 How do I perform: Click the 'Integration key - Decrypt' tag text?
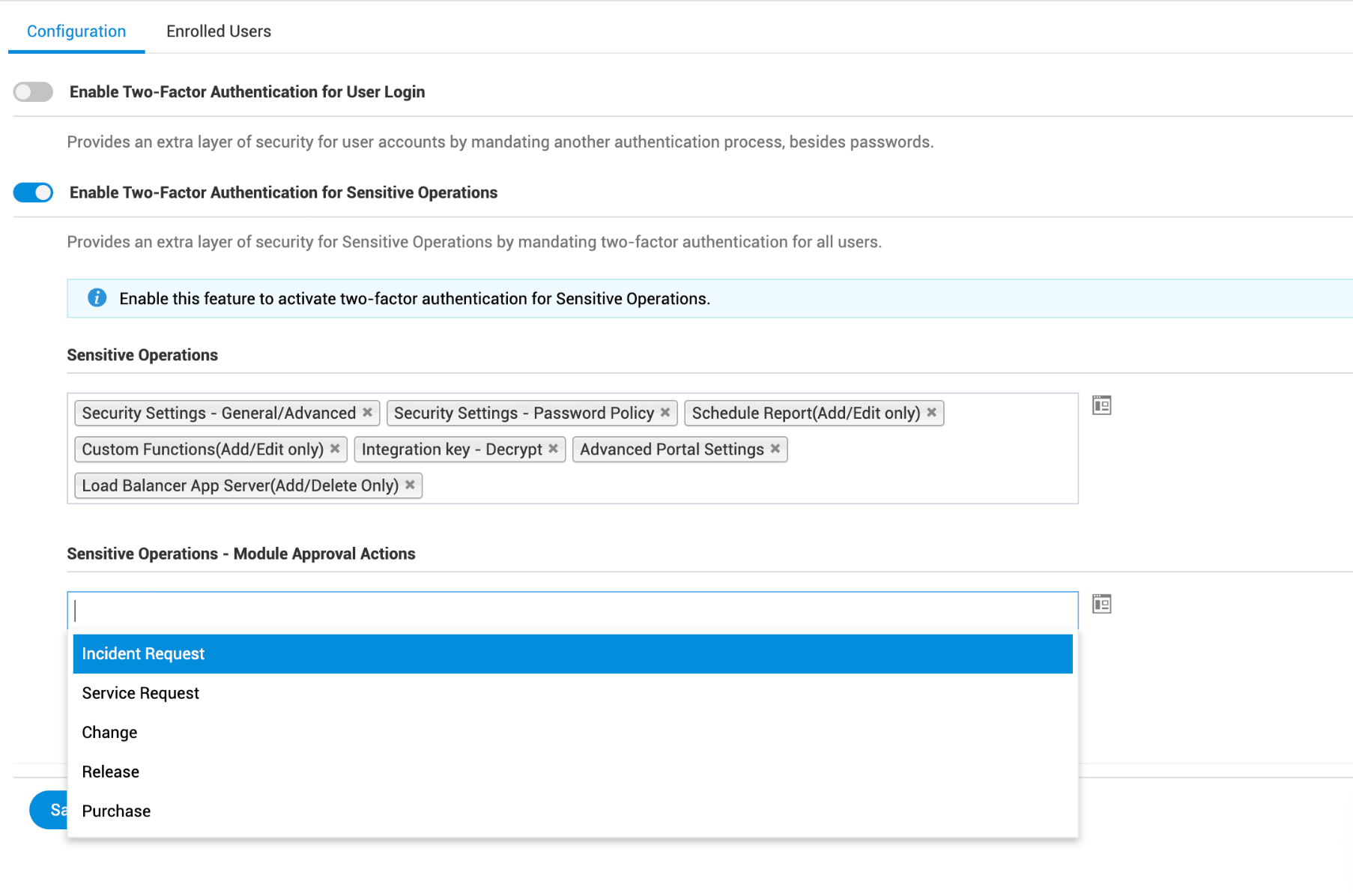[452, 449]
